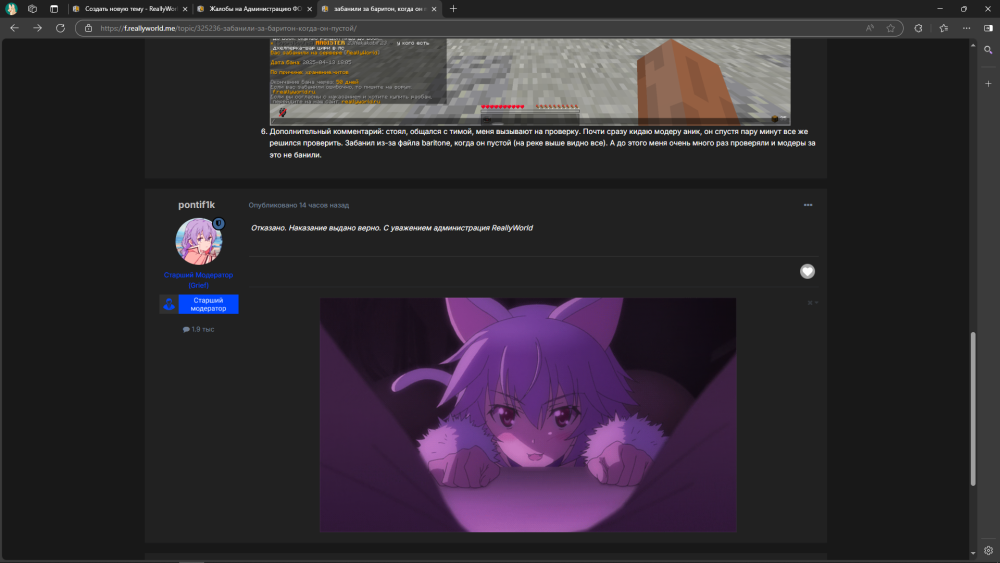Image resolution: width=1000 pixels, height=563 pixels.
Task: Open 'Старший Модератор (Grief)' group link
Action: [x=198, y=280]
